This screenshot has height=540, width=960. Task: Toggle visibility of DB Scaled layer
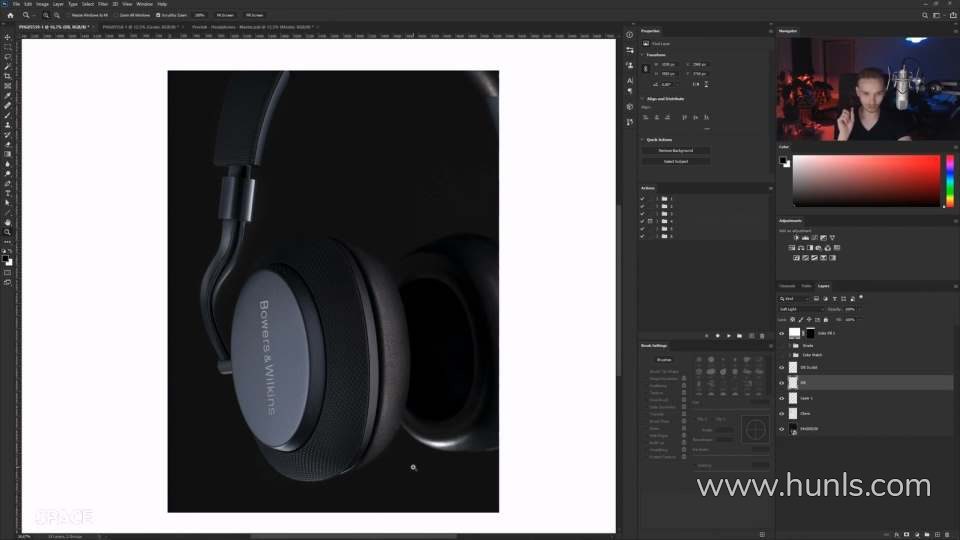[781, 367]
